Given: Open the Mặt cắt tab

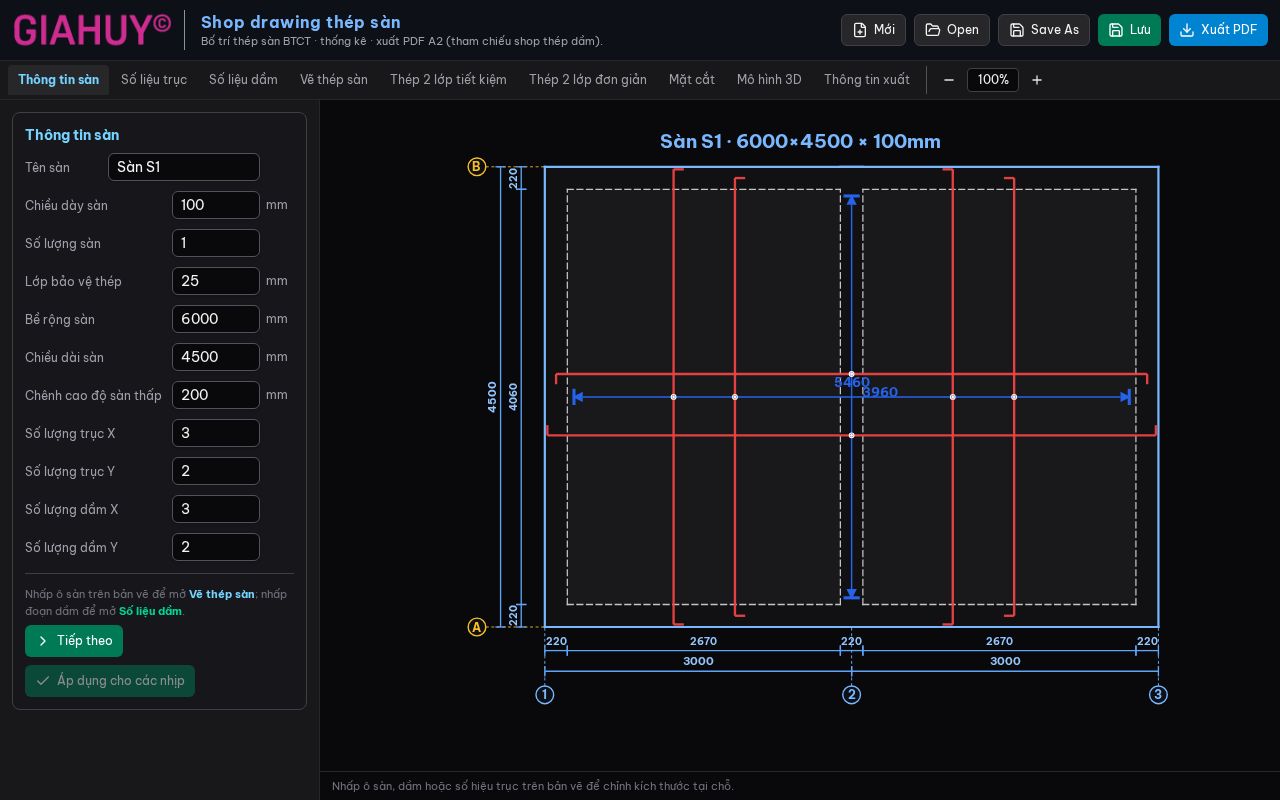Looking at the screenshot, I should tap(692, 80).
